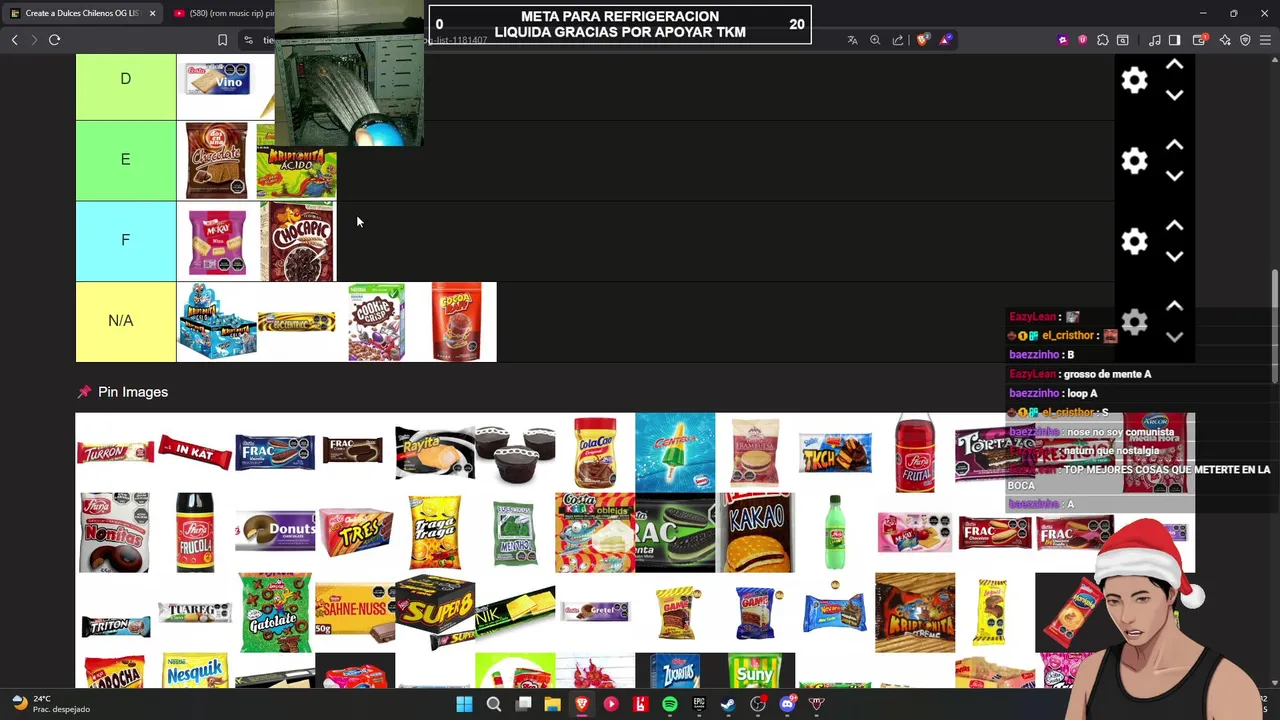
Task: Select Cookie Crisp box in N/A row
Action: coord(376,321)
